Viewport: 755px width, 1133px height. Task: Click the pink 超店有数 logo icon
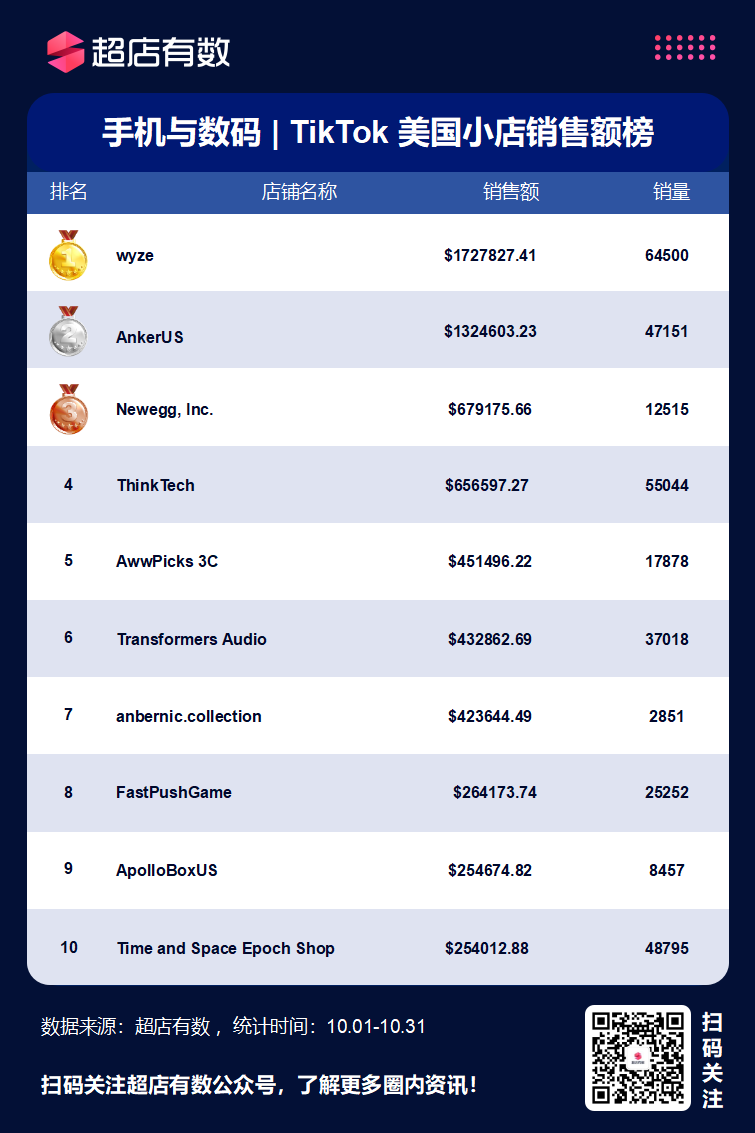click(66, 52)
